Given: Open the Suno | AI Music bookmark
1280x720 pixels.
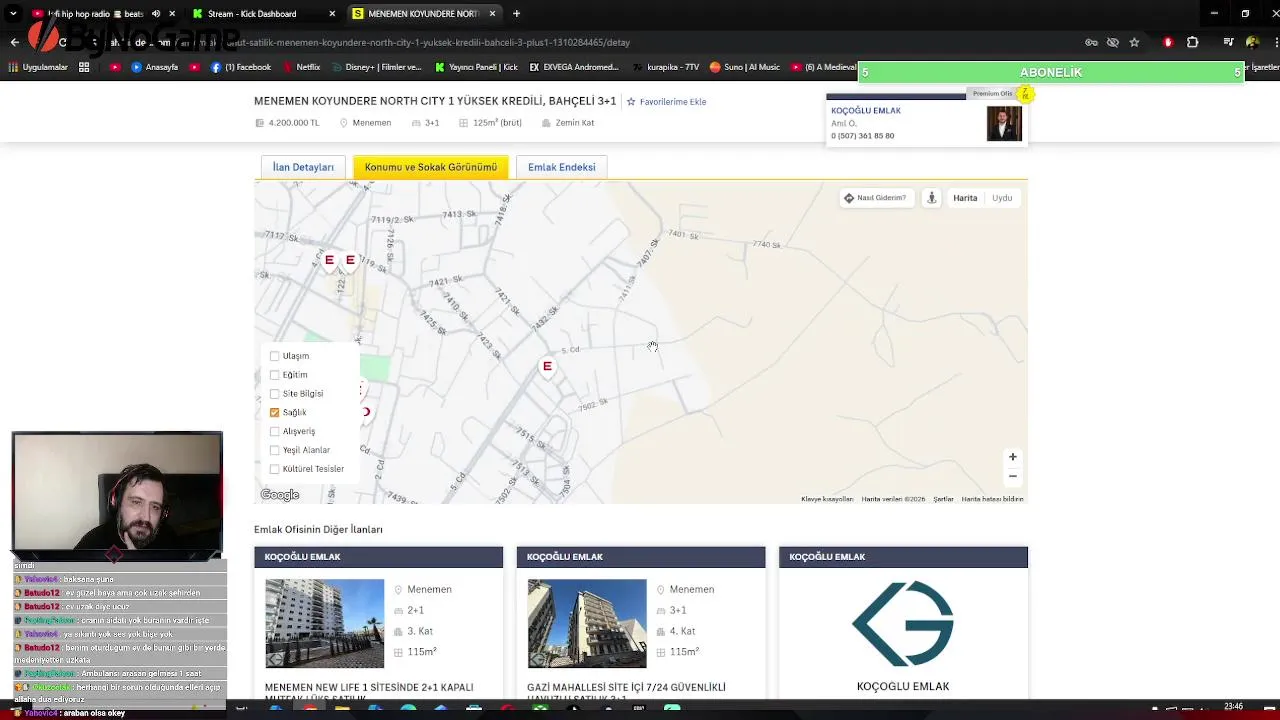Looking at the screenshot, I should tap(744, 67).
